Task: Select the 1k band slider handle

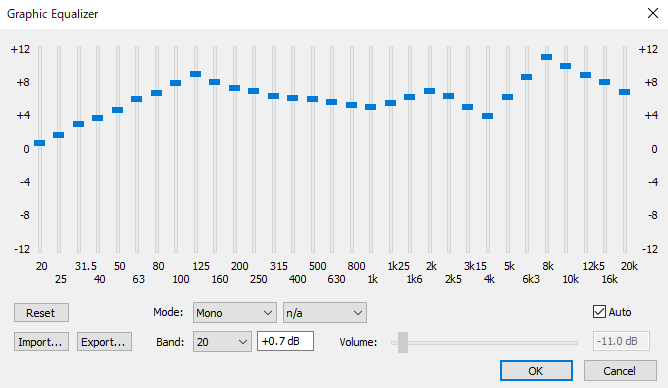Action: point(371,107)
